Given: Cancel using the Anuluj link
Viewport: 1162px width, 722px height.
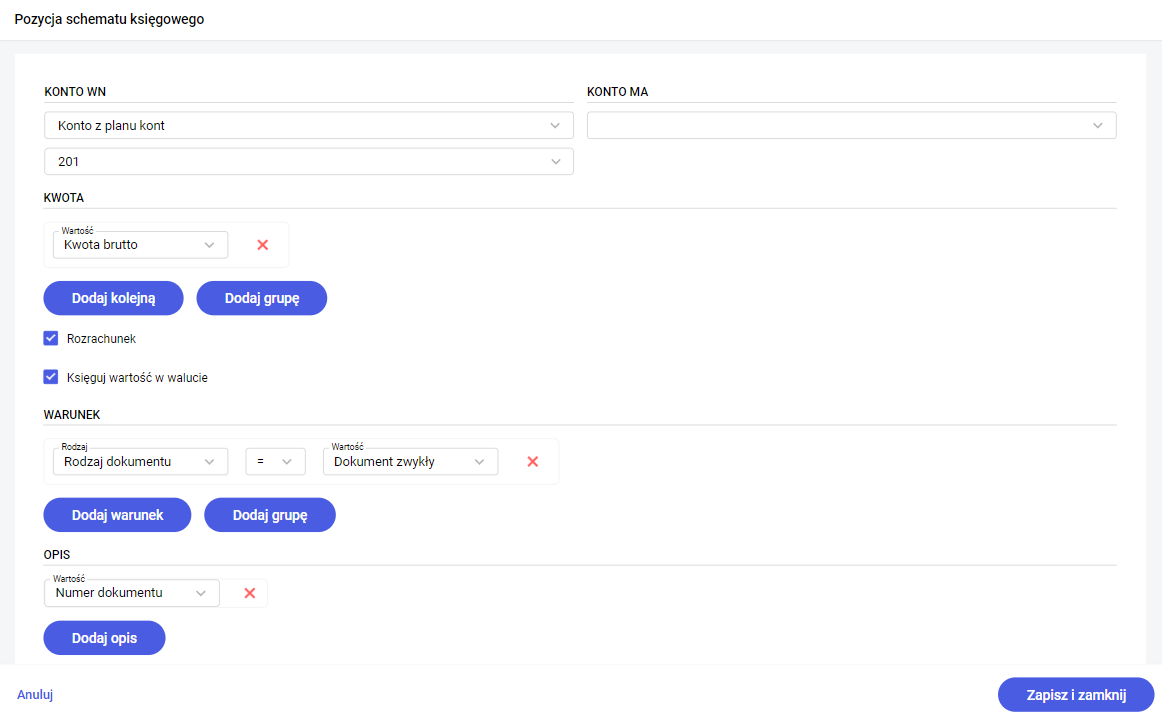Looking at the screenshot, I should click(x=35, y=695).
